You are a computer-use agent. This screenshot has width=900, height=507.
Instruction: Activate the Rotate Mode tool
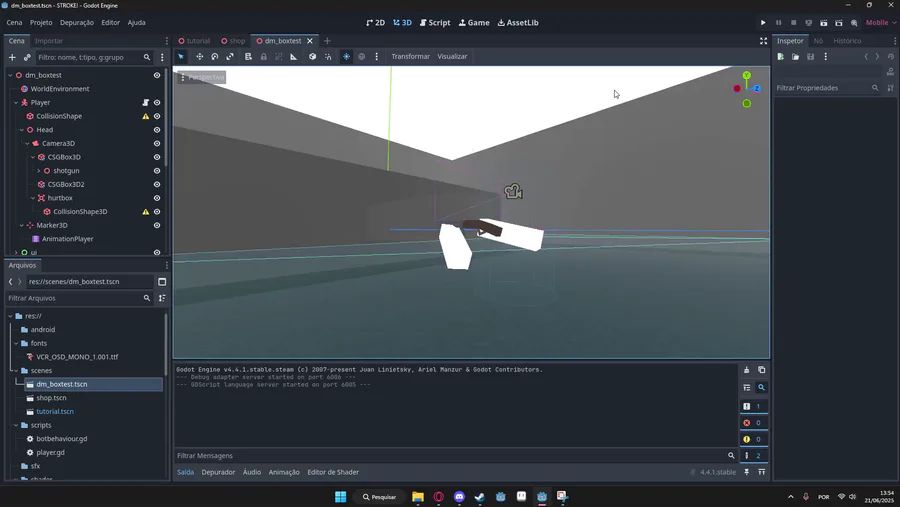point(215,56)
